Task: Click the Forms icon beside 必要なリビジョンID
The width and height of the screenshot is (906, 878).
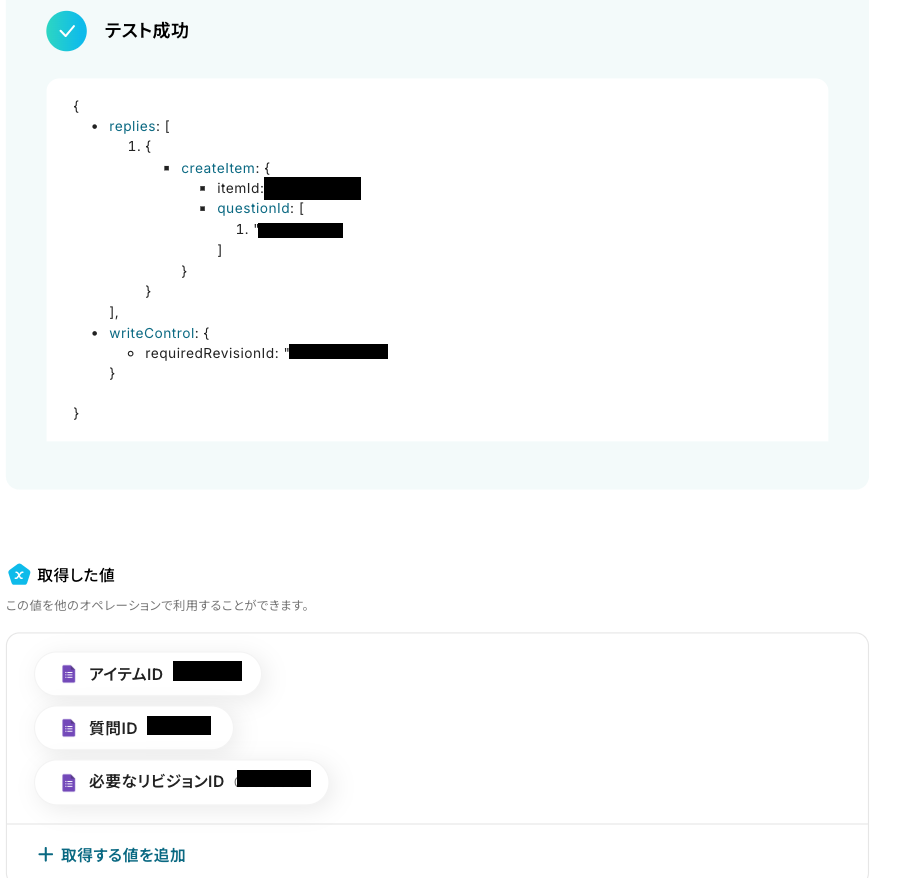Action: 68,782
